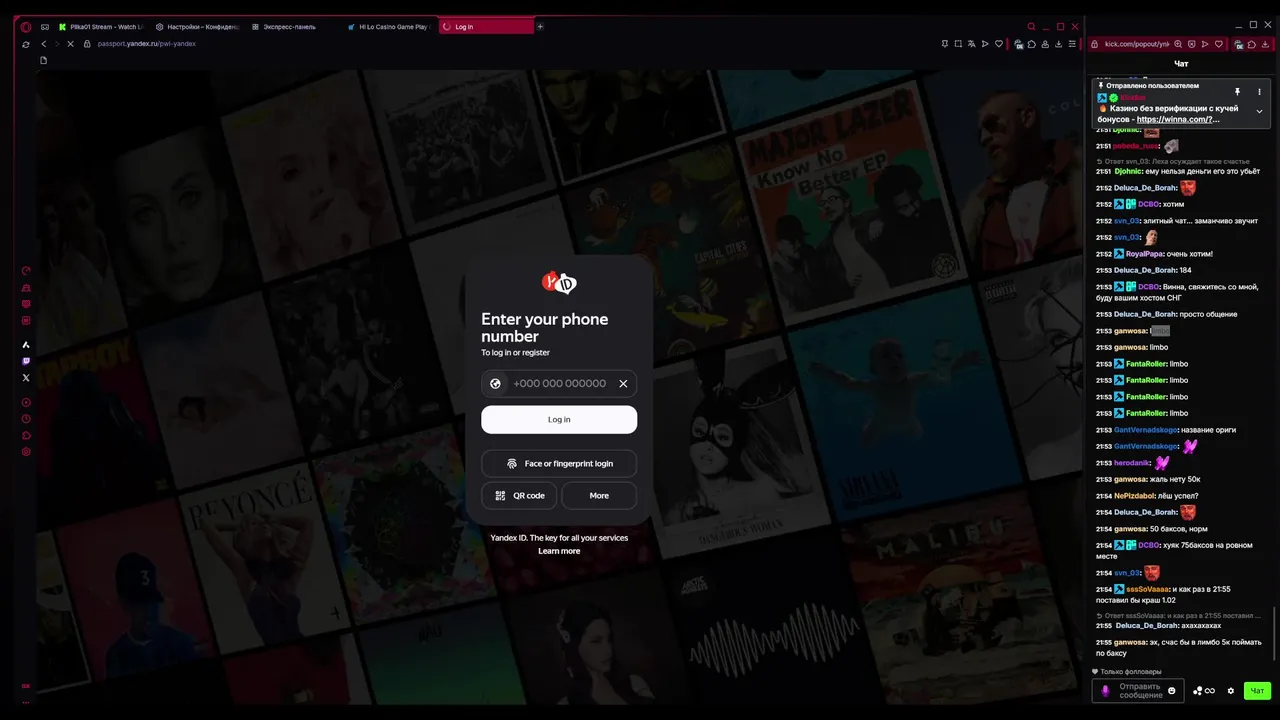Open the More login options

(x=599, y=495)
